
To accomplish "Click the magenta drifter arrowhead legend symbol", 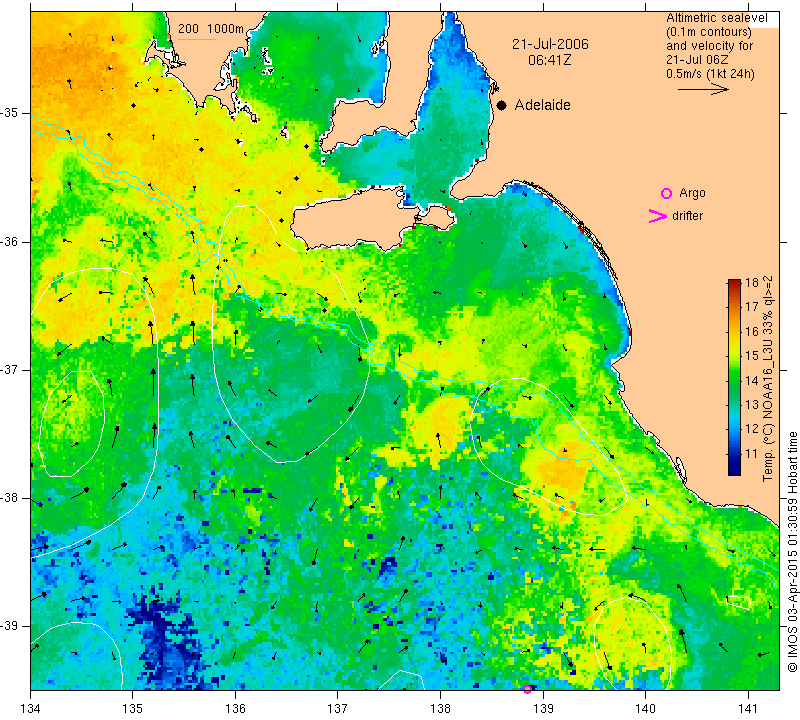I will tap(658, 216).
